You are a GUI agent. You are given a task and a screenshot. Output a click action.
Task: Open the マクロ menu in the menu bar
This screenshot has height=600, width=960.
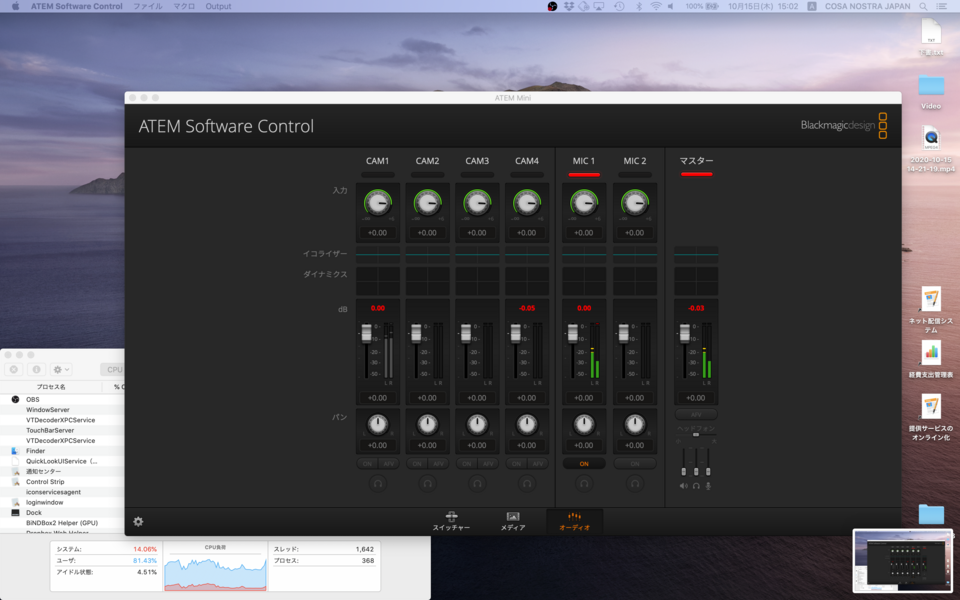point(184,6)
